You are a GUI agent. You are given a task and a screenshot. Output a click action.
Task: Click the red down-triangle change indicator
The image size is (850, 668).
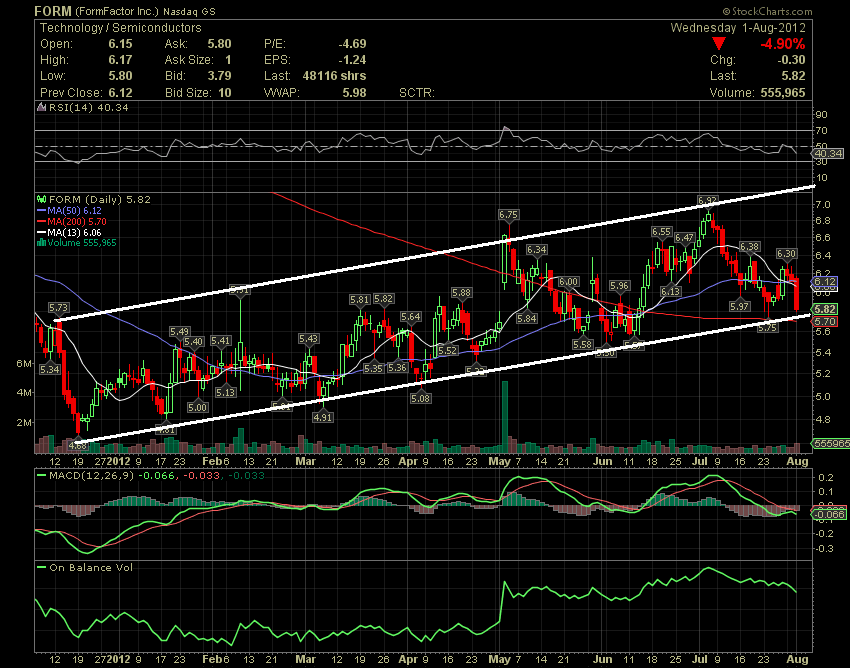(719, 44)
